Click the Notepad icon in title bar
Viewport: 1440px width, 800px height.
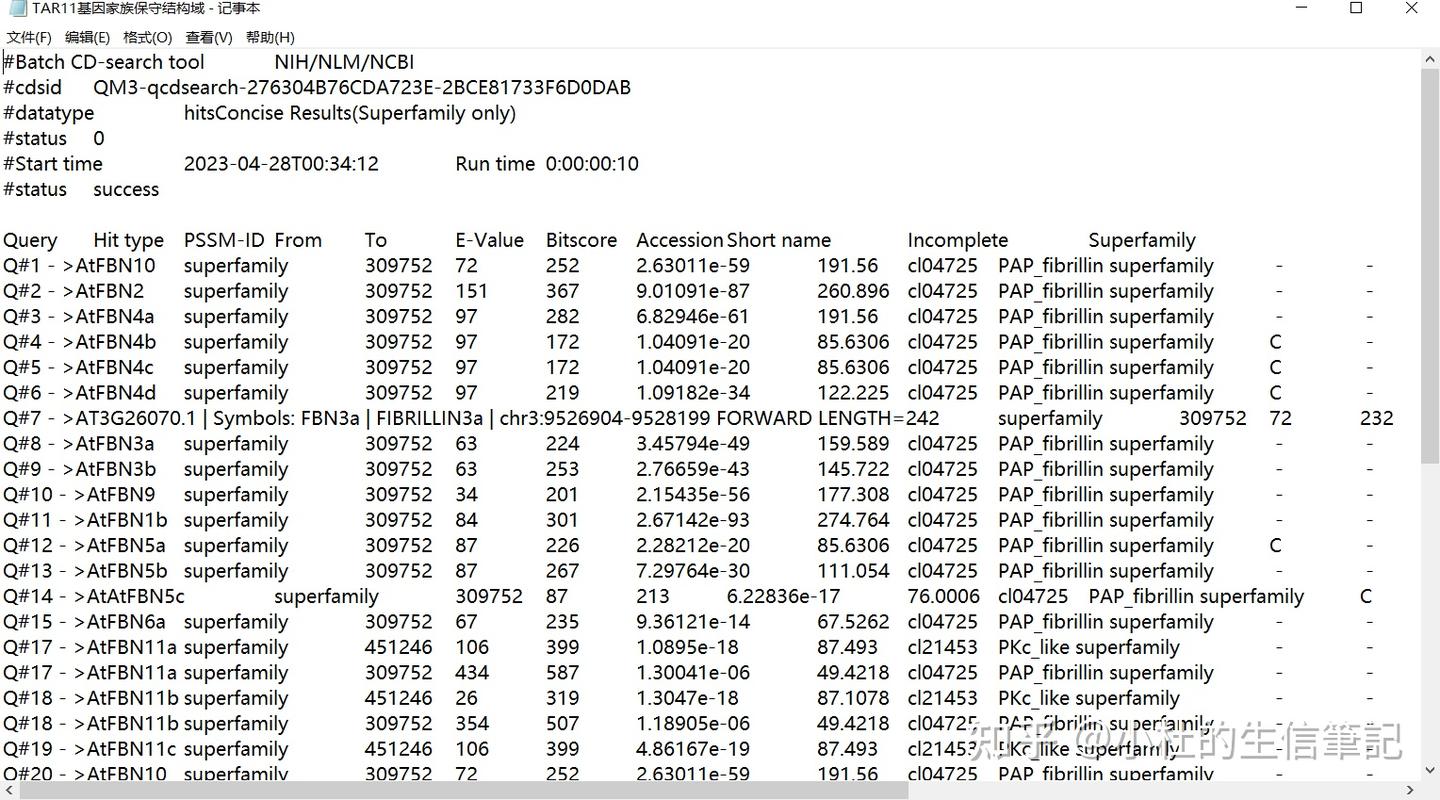pos(17,8)
